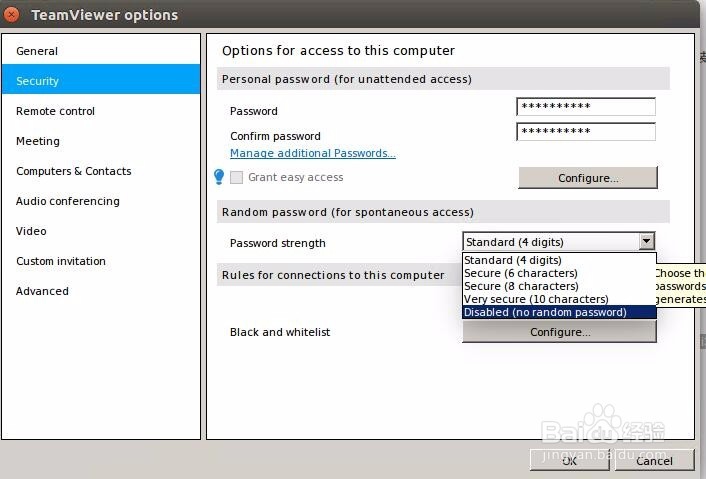706x479 pixels.
Task: Click Personal password section header
Action: [443, 79]
